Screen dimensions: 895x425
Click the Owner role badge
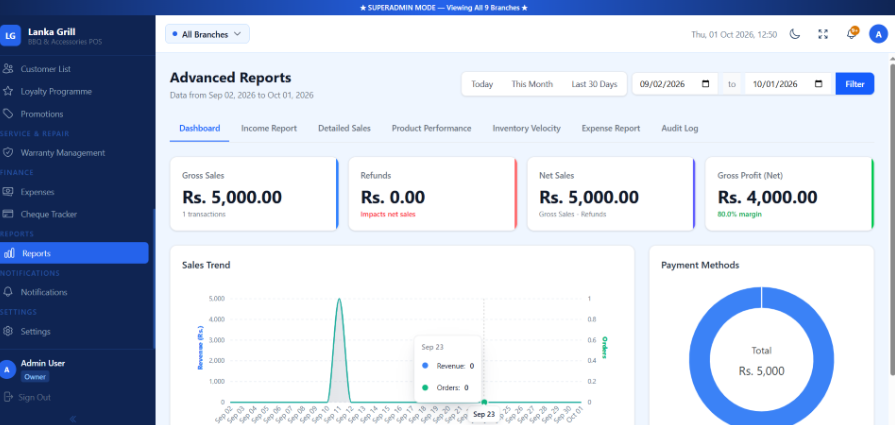coord(35,377)
